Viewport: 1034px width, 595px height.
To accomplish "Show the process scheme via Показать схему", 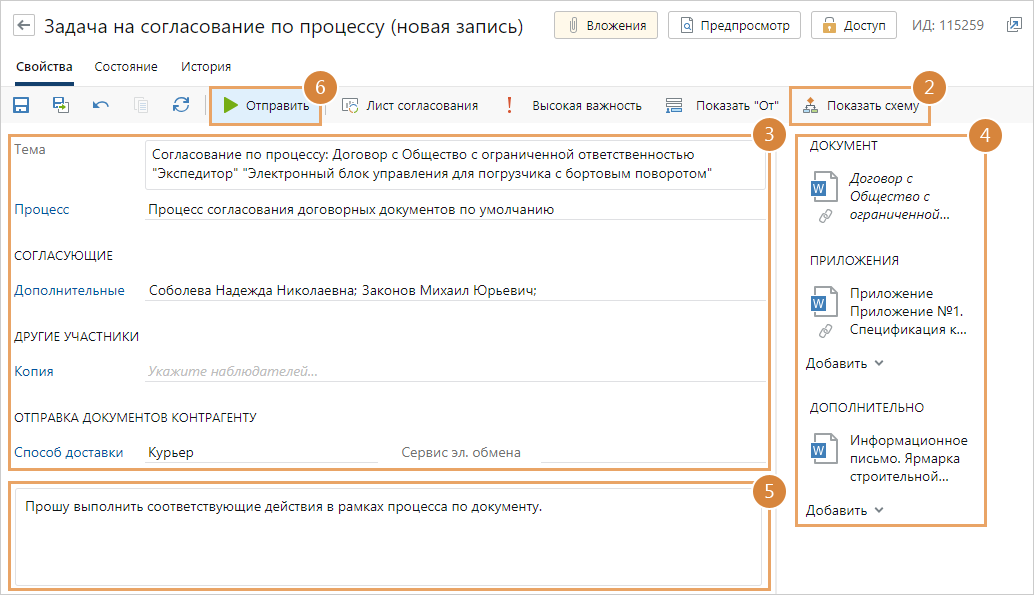I will [861, 105].
